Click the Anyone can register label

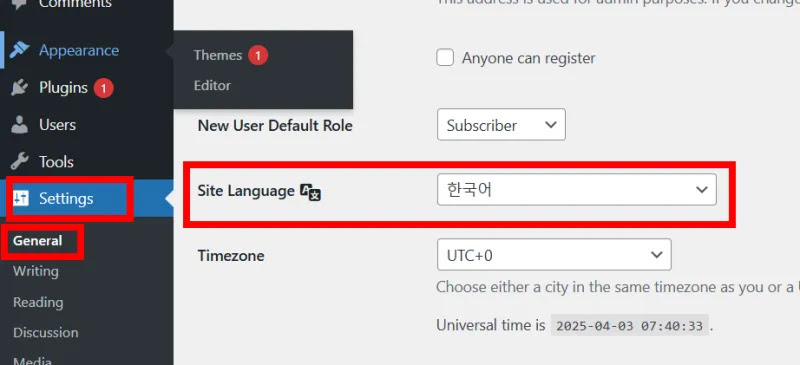(x=529, y=58)
